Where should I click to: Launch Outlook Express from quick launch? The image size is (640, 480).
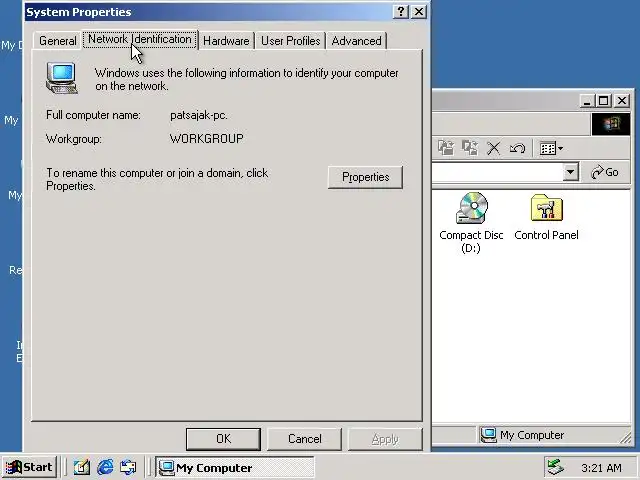coord(128,467)
